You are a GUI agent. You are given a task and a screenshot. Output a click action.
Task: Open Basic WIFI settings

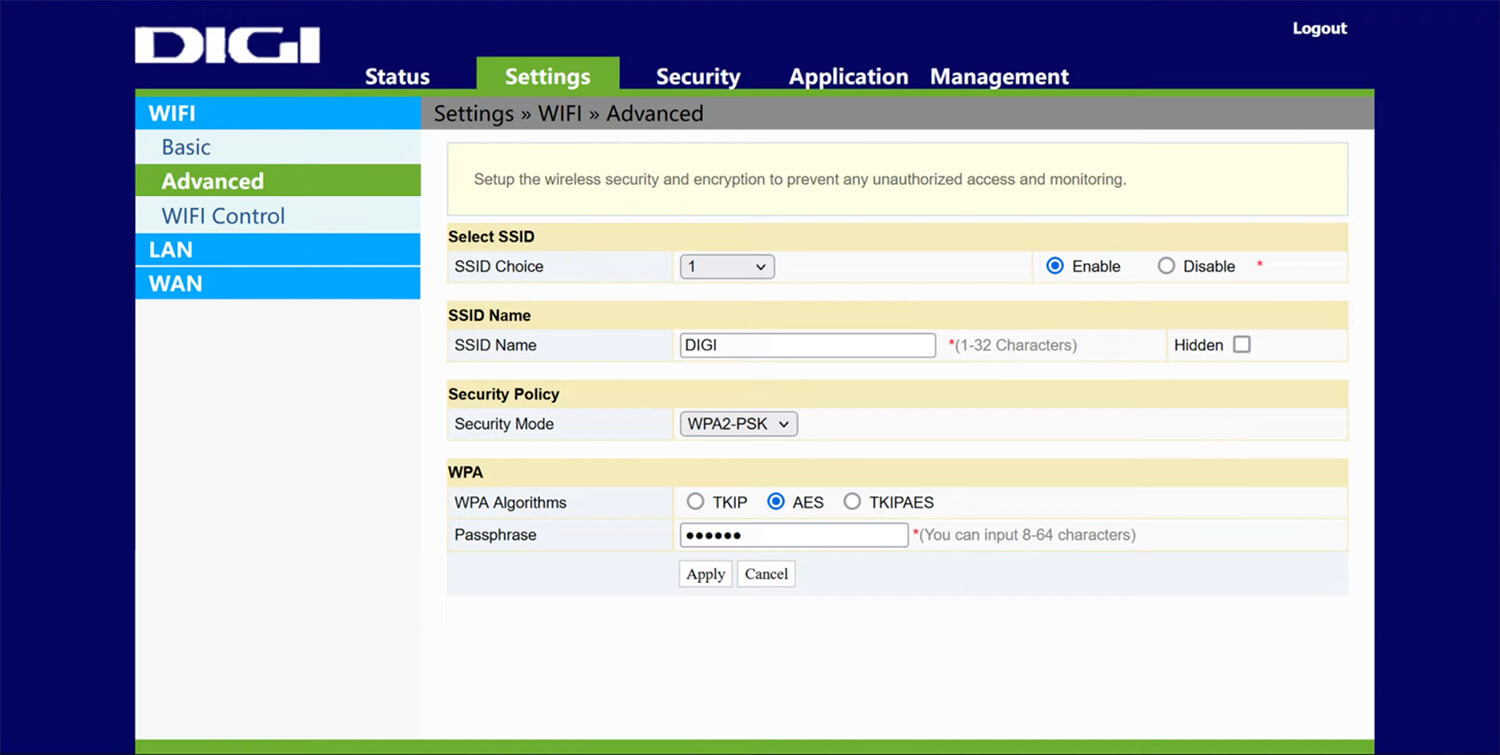tap(186, 147)
